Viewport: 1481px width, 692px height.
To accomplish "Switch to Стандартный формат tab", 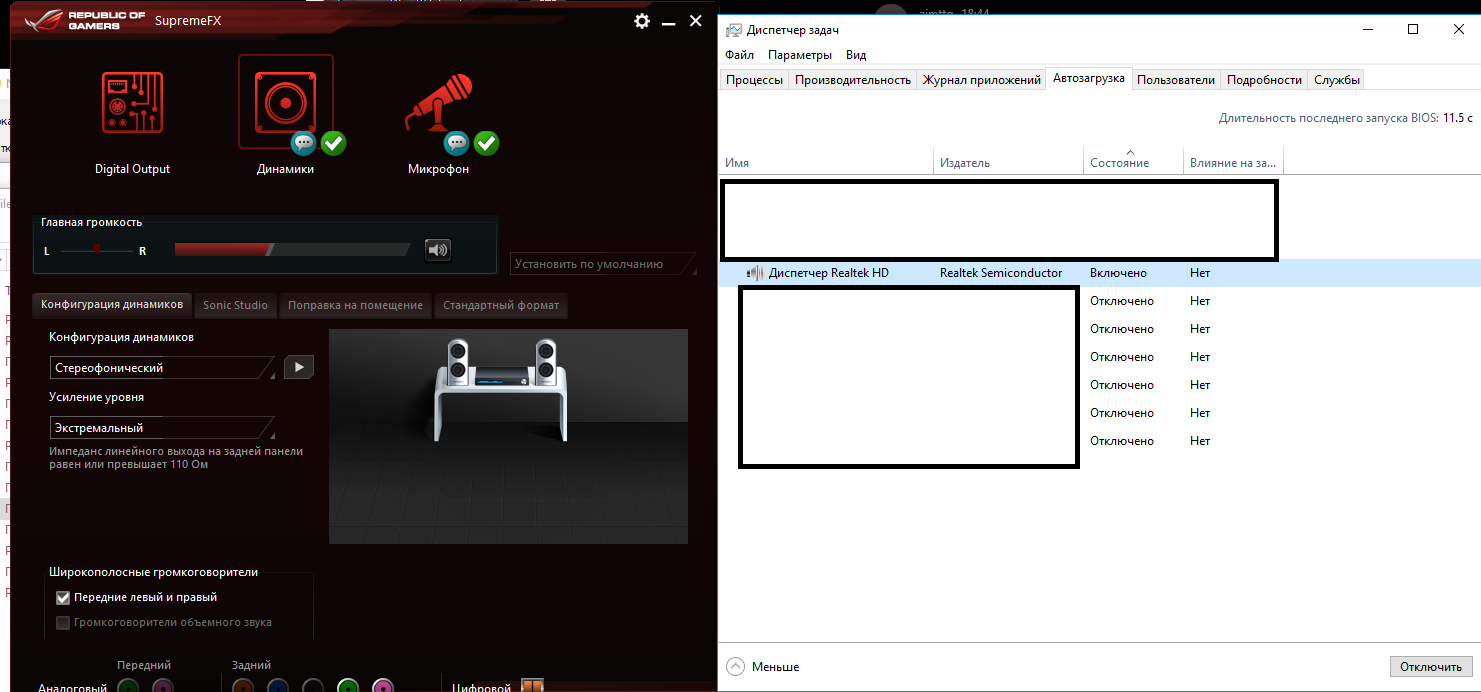I will click(x=501, y=305).
